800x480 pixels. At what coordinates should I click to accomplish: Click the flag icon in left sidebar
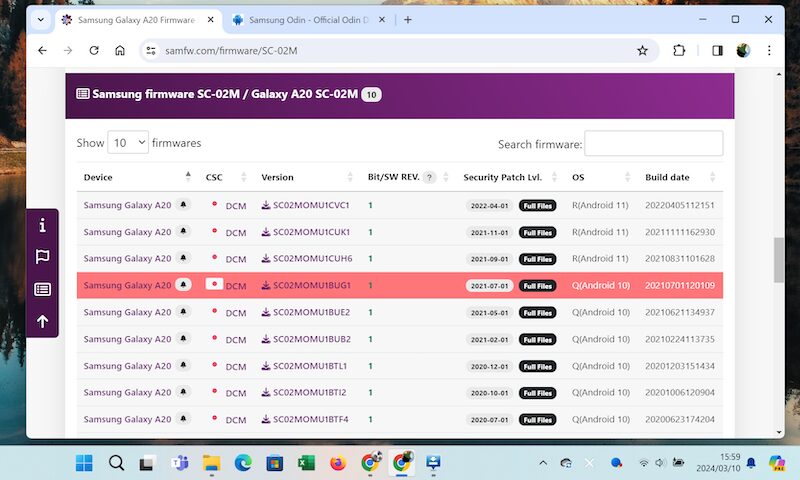pyautogui.click(x=42, y=257)
